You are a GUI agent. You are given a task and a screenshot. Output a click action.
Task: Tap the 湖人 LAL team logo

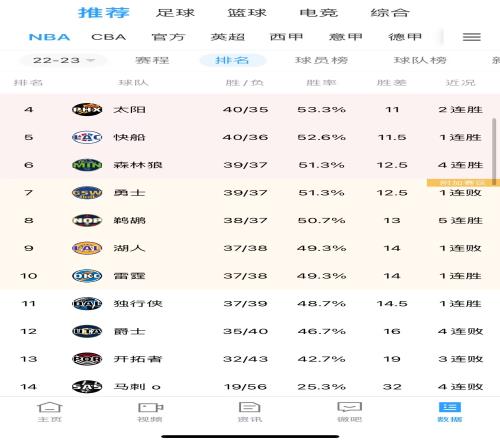point(87,248)
